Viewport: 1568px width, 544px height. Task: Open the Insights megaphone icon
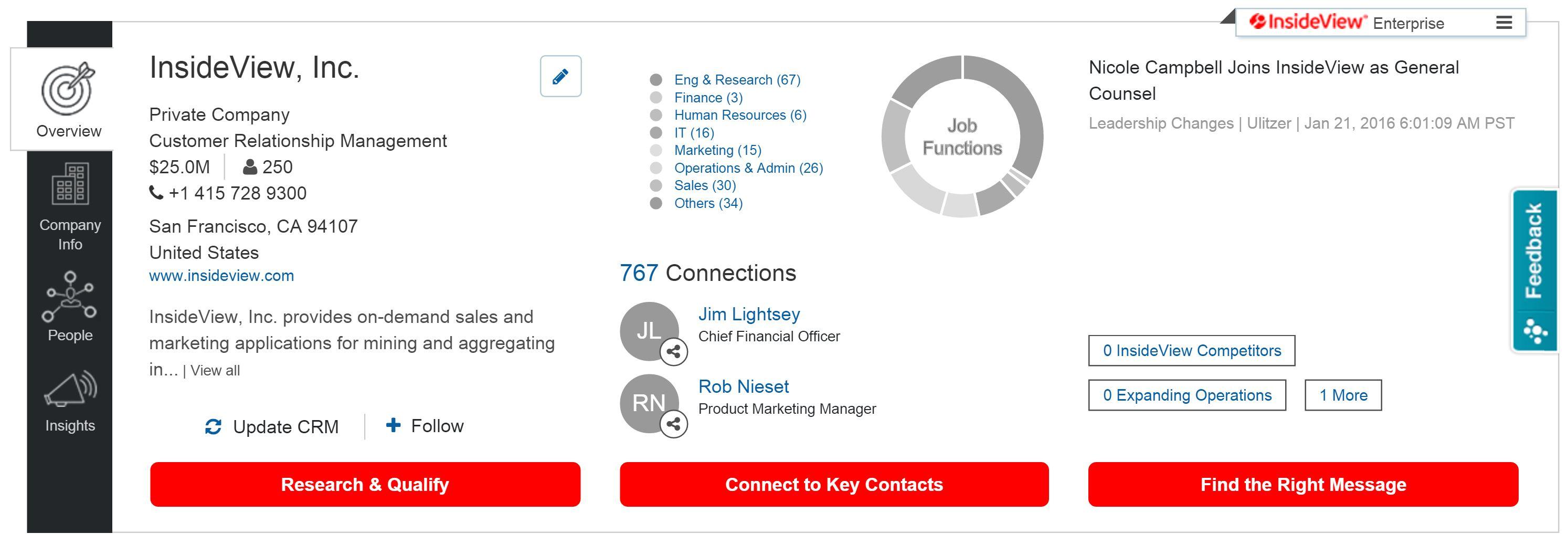(70, 389)
